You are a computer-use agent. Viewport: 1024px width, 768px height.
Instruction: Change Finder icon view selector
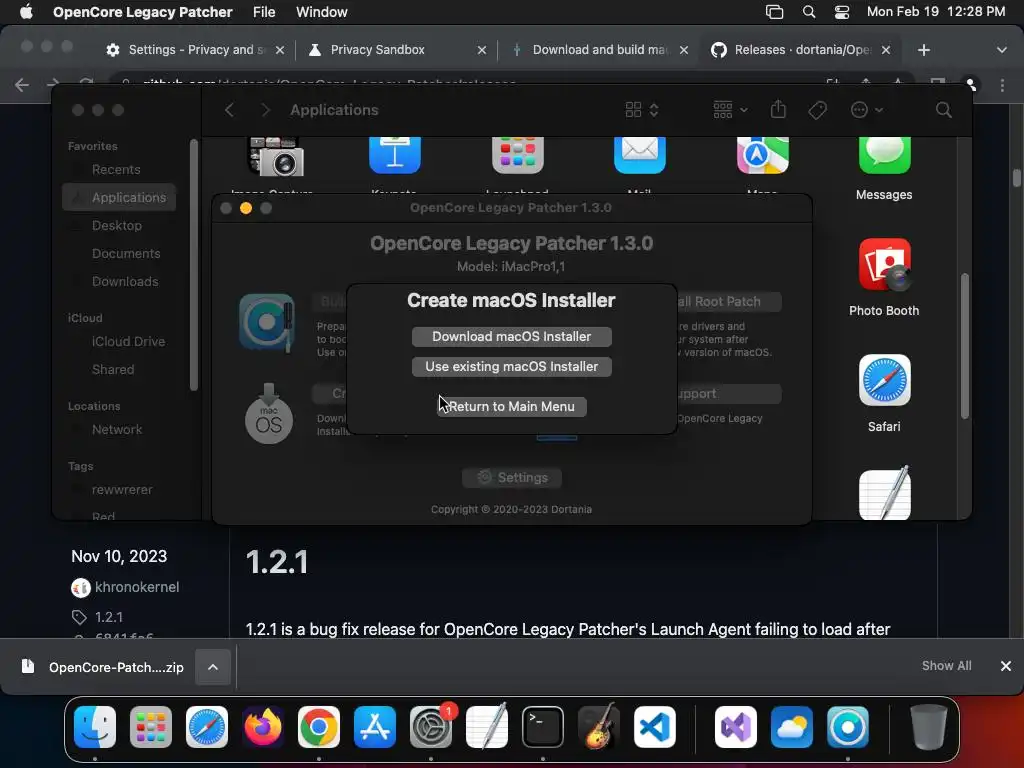pyautogui.click(x=641, y=110)
